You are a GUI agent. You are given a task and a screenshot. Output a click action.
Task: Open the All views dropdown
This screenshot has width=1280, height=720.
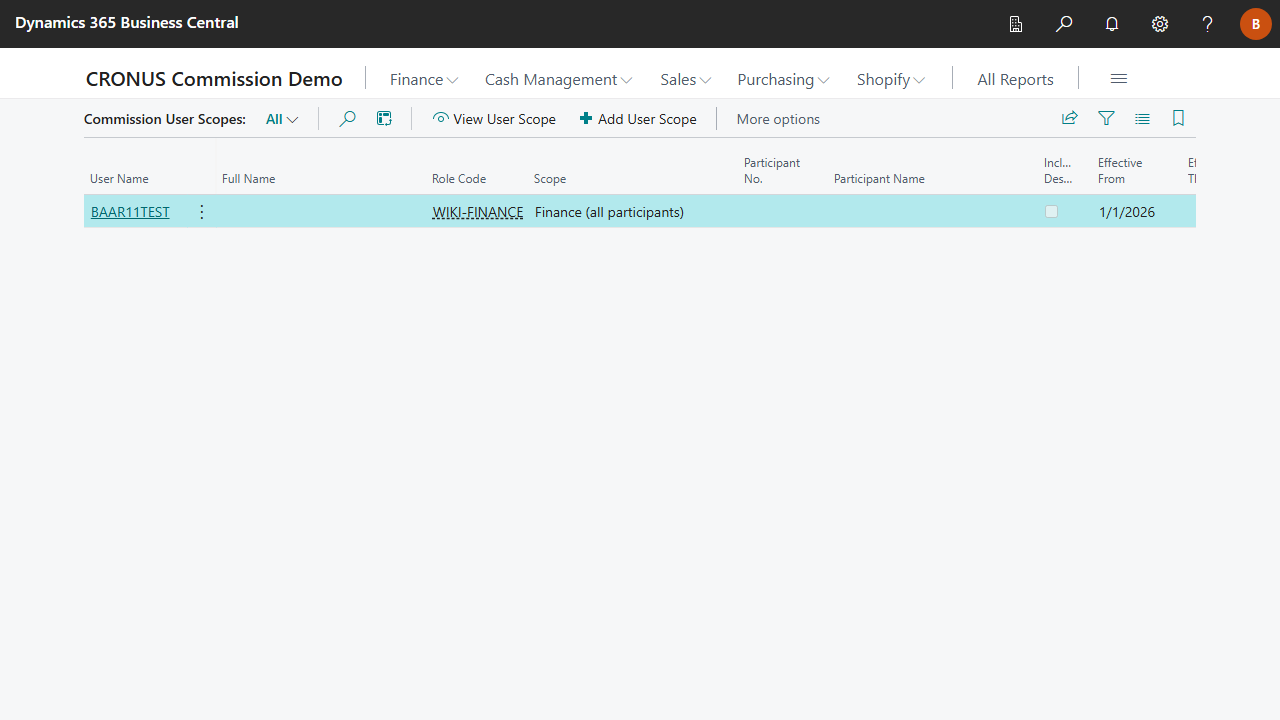point(282,119)
